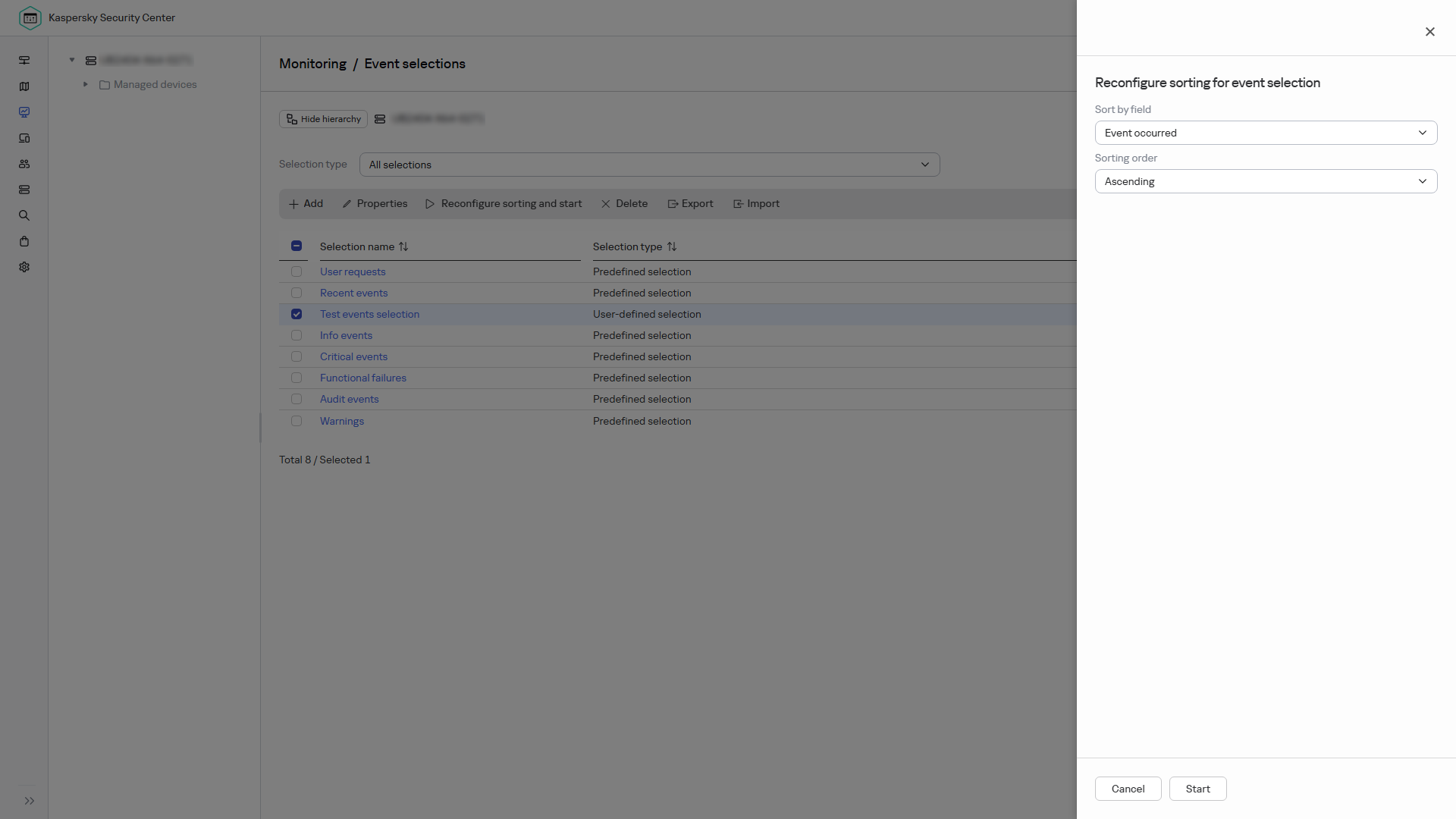Open the Sorting order dropdown
Viewport: 1456px width, 819px height.
point(1266,181)
